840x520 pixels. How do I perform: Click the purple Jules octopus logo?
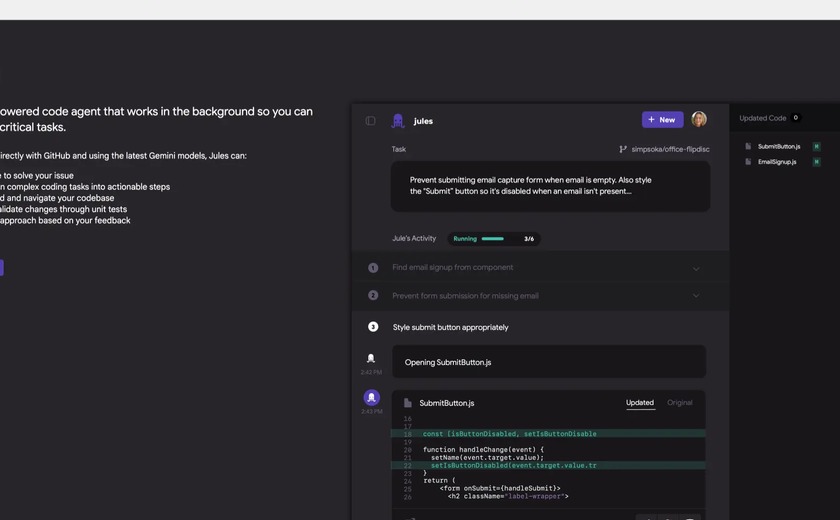(x=398, y=121)
